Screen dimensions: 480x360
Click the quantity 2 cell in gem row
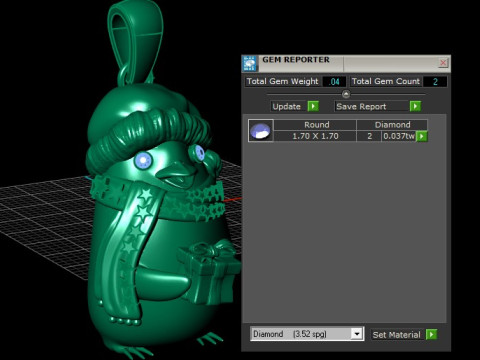coord(369,136)
